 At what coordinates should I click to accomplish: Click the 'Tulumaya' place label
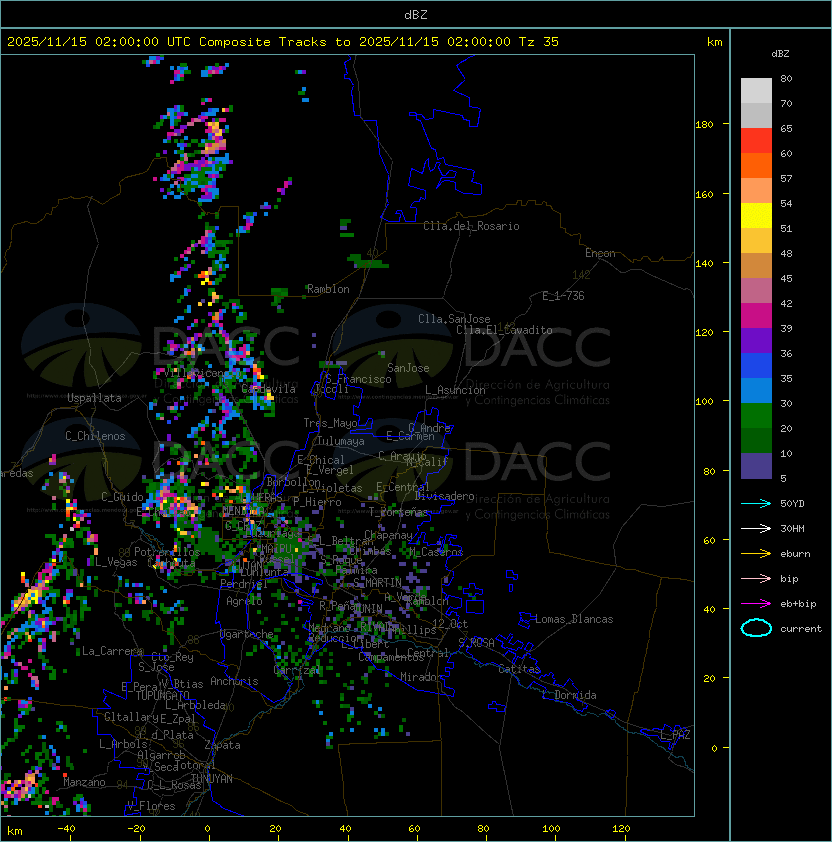[341, 441]
